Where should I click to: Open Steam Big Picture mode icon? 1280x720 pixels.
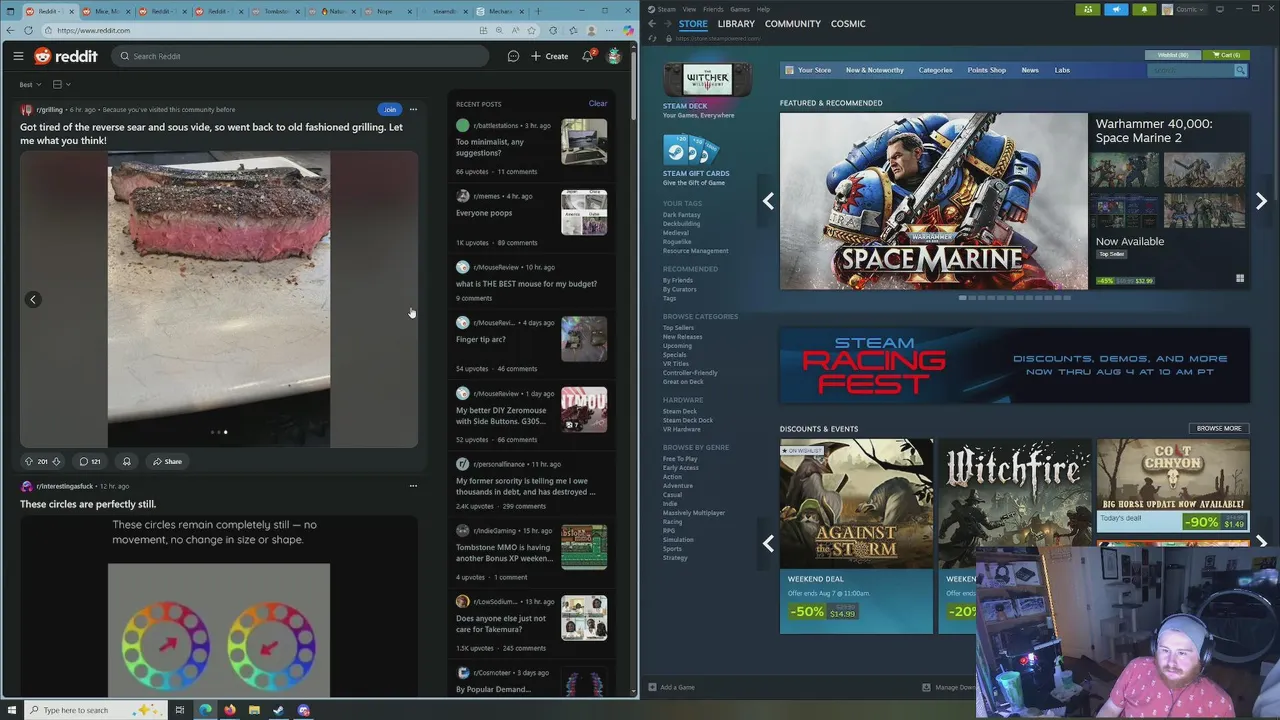(1220, 9)
